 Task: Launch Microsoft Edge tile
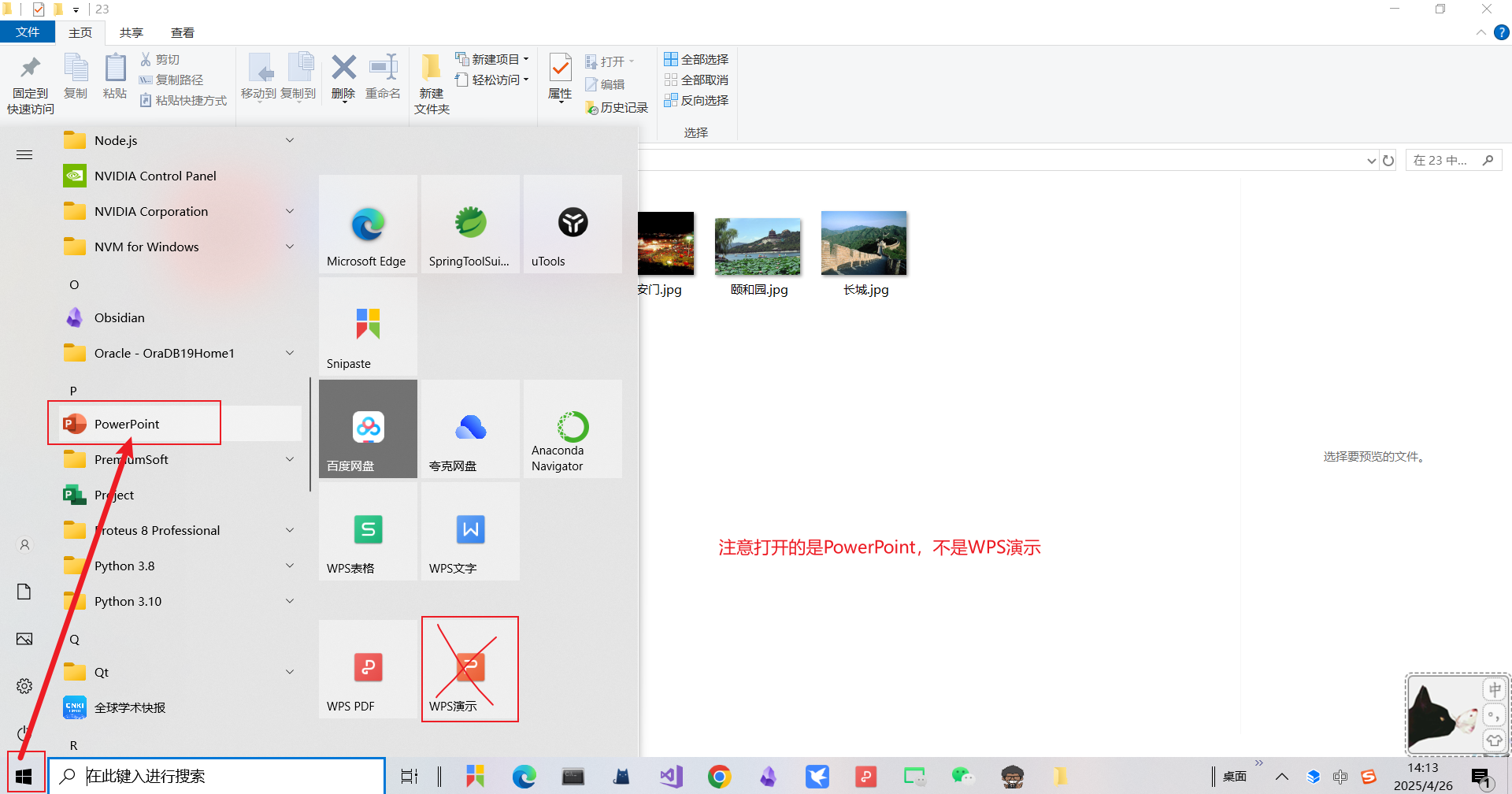point(368,224)
